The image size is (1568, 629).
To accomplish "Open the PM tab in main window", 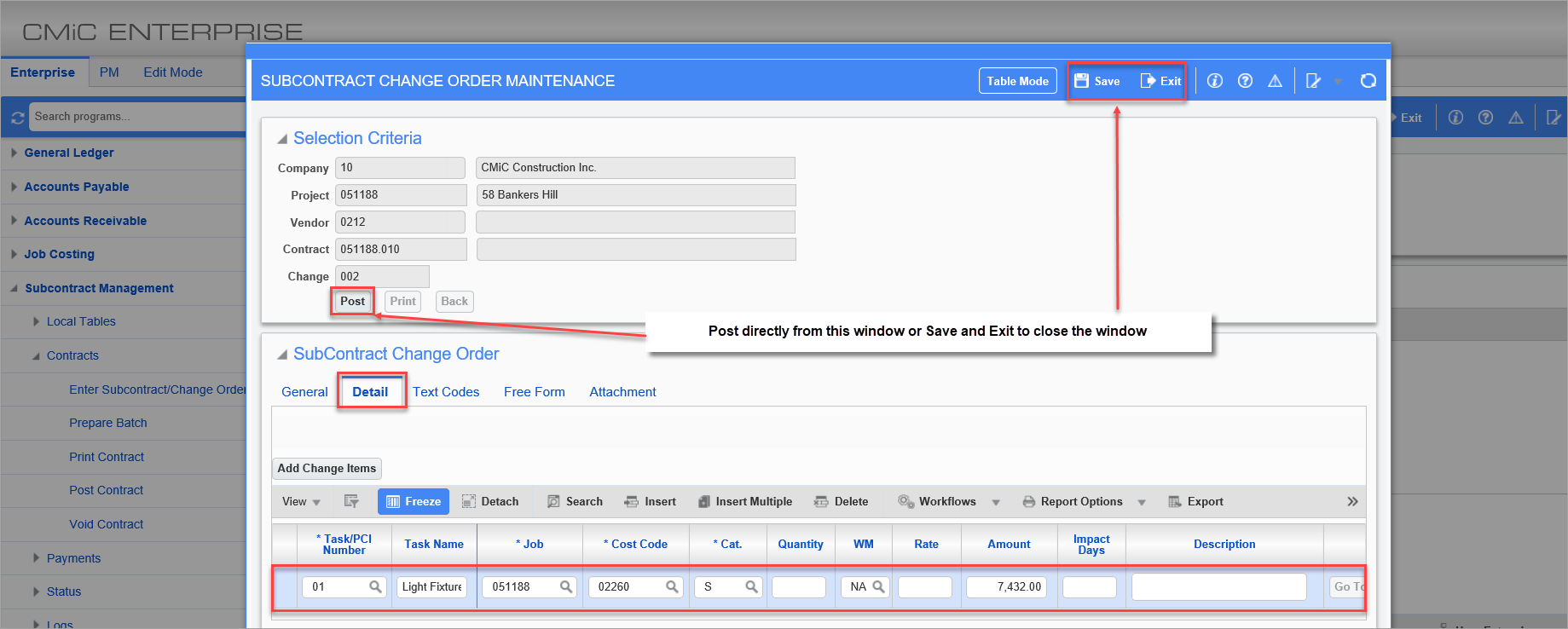I will [x=109, y=72].
